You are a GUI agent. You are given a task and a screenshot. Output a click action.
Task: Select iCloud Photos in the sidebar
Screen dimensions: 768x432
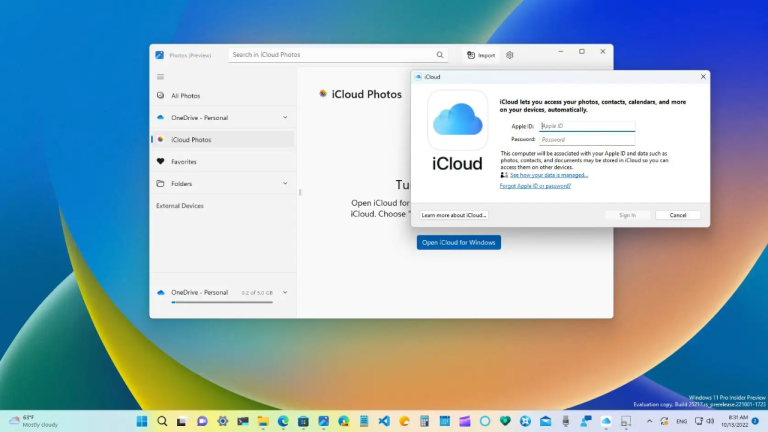pos(223,140)
